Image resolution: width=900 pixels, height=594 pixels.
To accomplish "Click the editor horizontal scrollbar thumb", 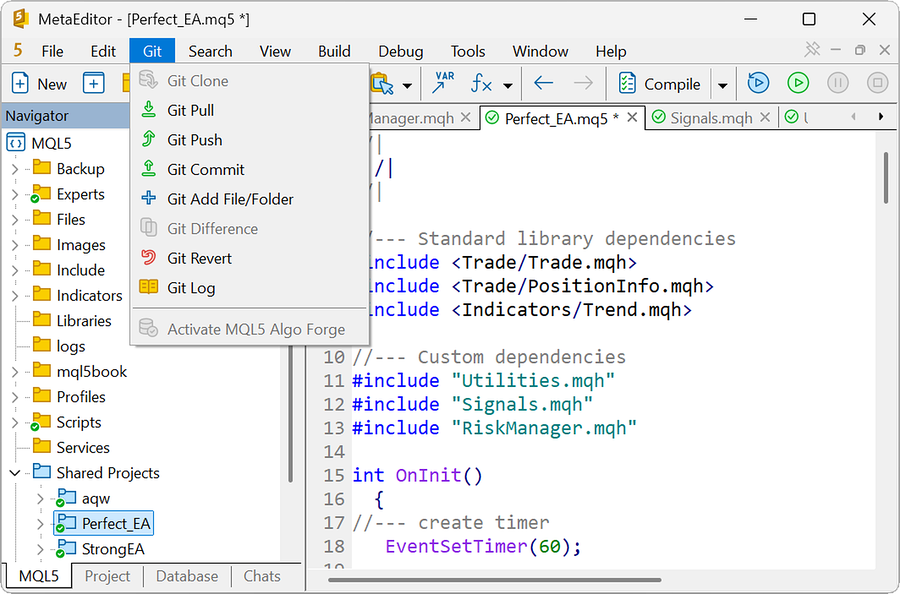I will coord(494,580).
